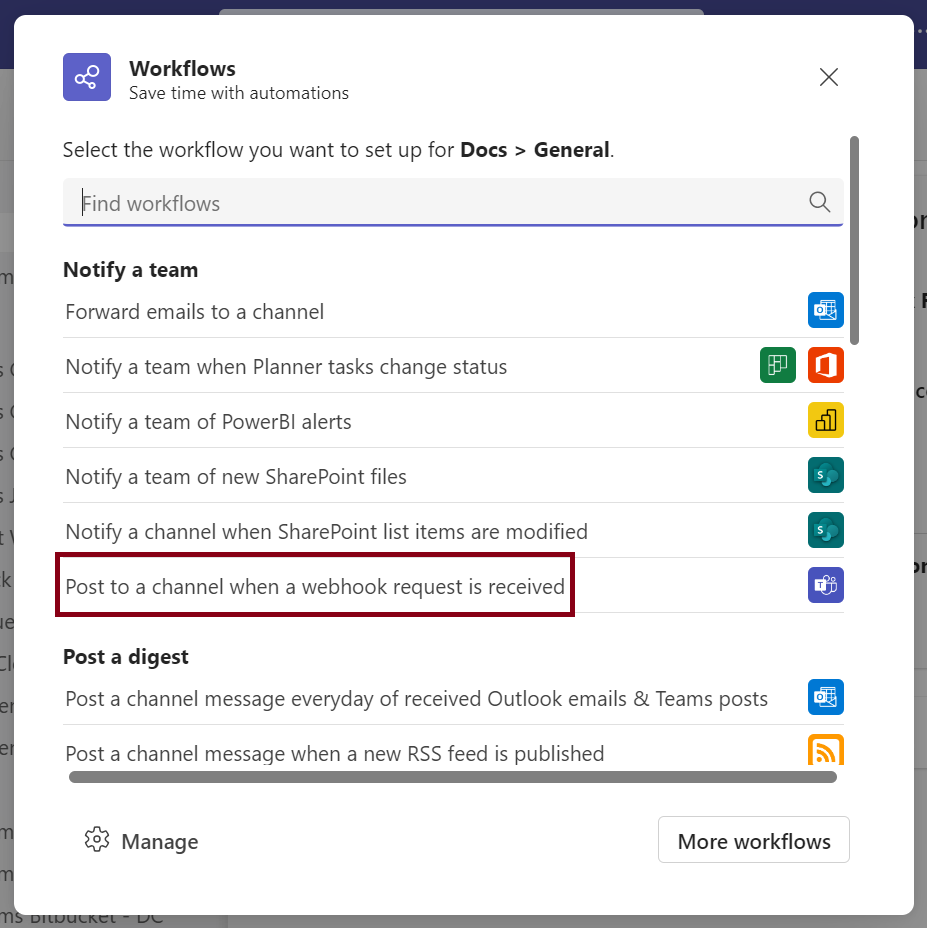Click the More workflows button
The width and height of the screenshot is (927, 928).
click(x=754, y=840)
